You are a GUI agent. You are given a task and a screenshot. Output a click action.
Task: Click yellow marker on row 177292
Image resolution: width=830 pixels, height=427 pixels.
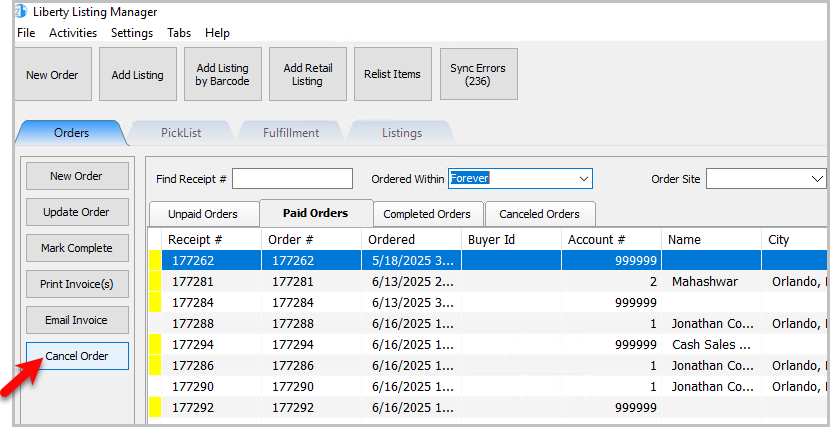pos(156,408)
